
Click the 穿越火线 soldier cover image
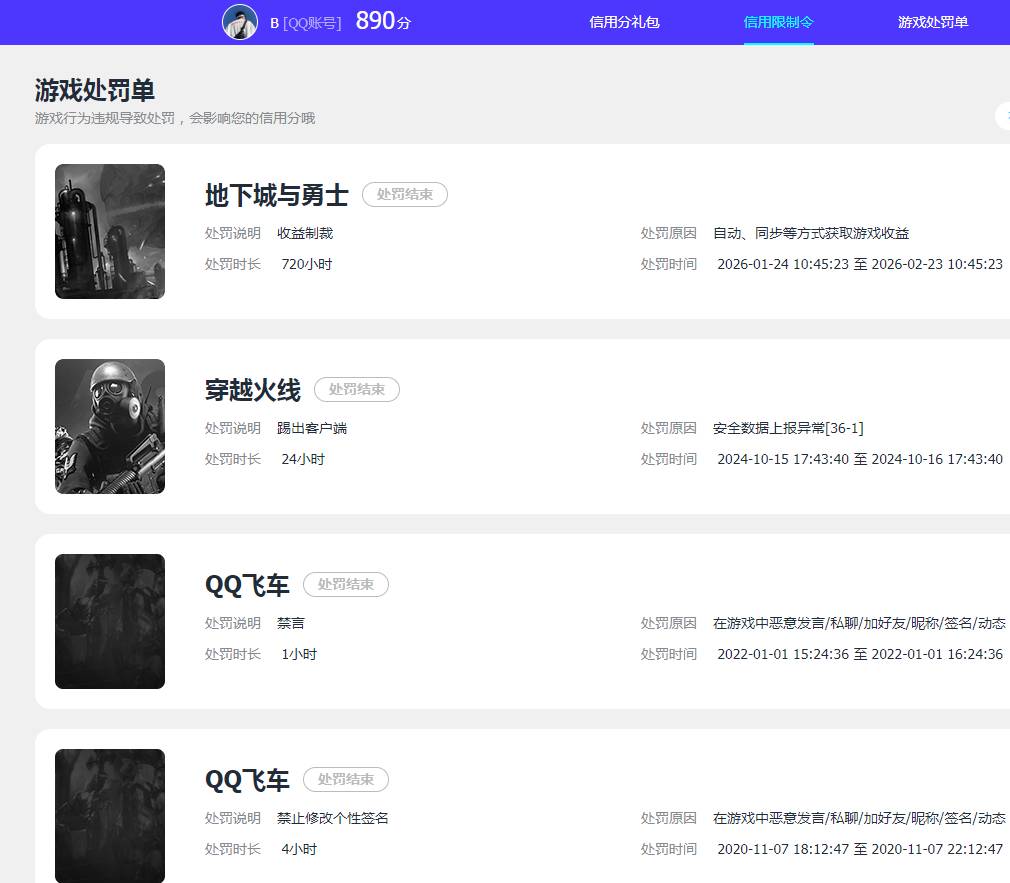click(110, 426)
